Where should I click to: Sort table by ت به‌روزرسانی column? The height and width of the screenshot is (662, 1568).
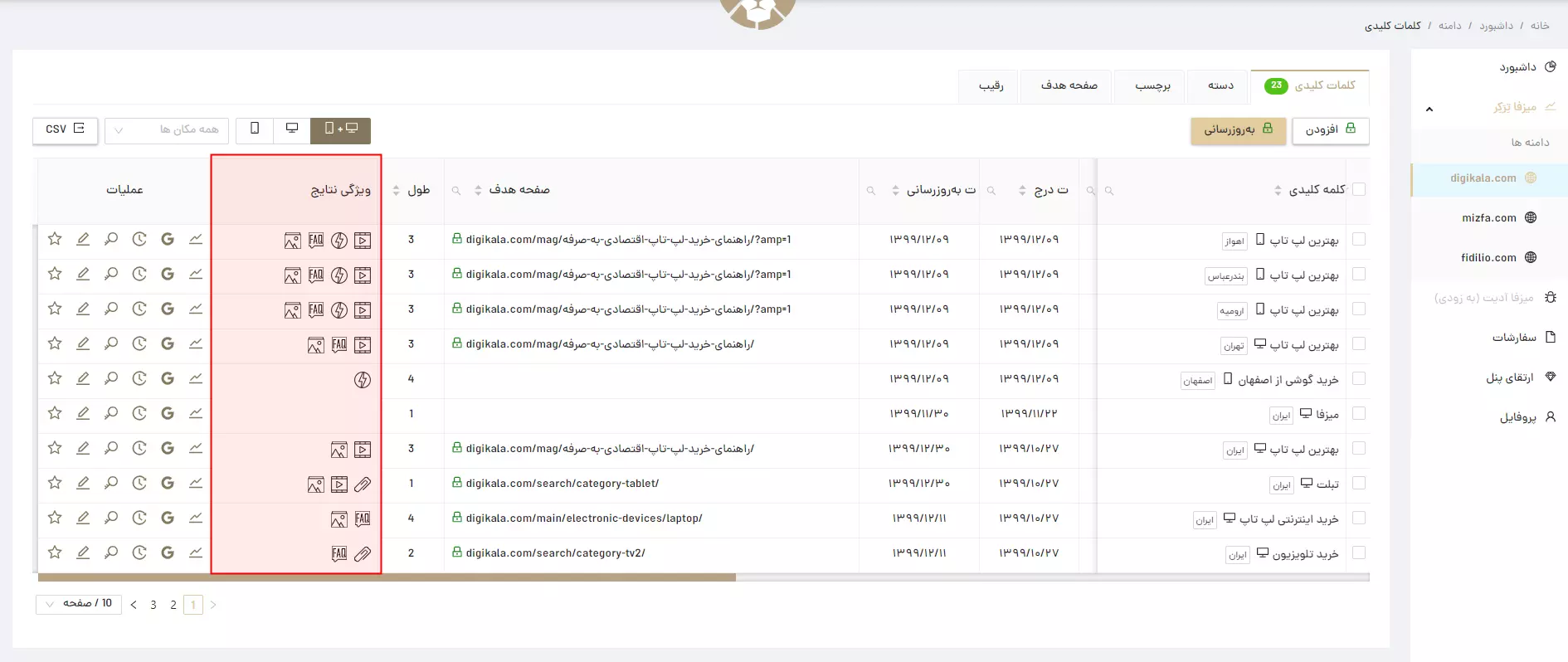(x=895, y=191)
